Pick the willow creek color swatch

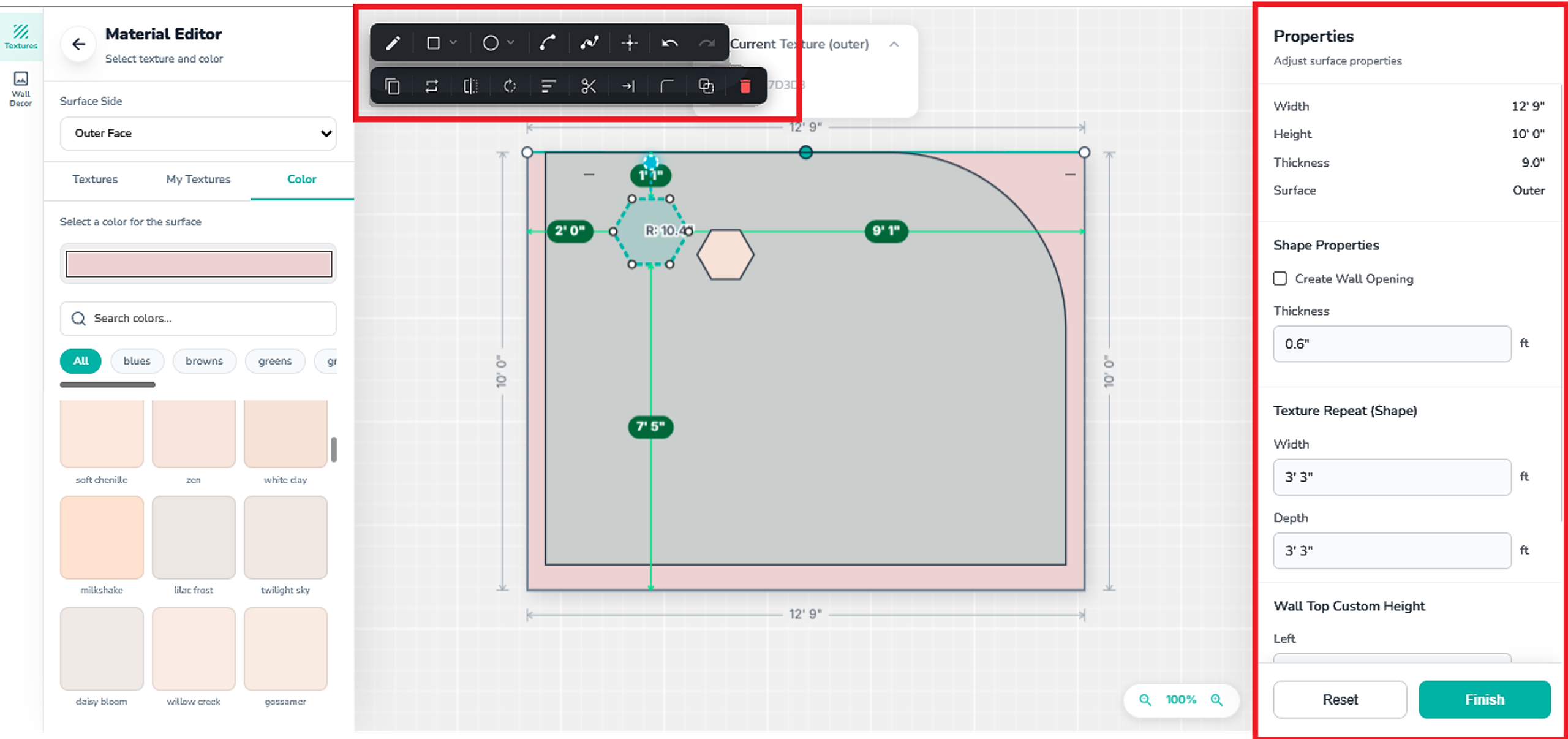coord(194,649)
